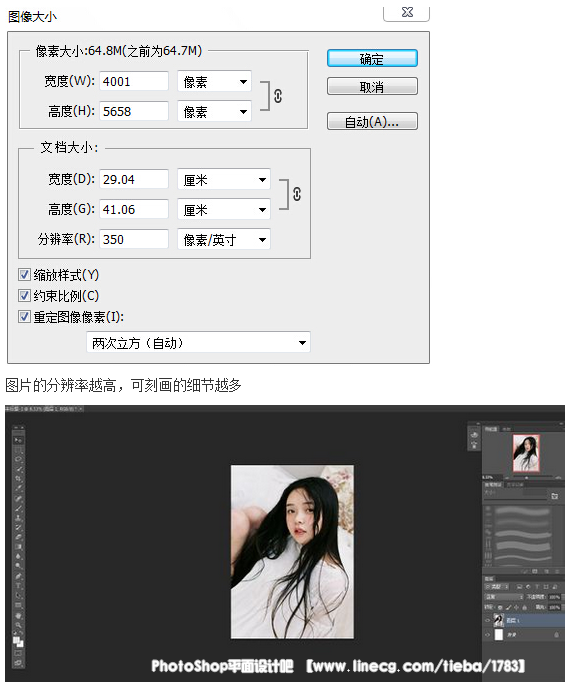Screen dimensions: 575x683
Task: Open 高度(G) 厘米 unit dropdown
Action: pyautogui.click(x=224, y=210)
